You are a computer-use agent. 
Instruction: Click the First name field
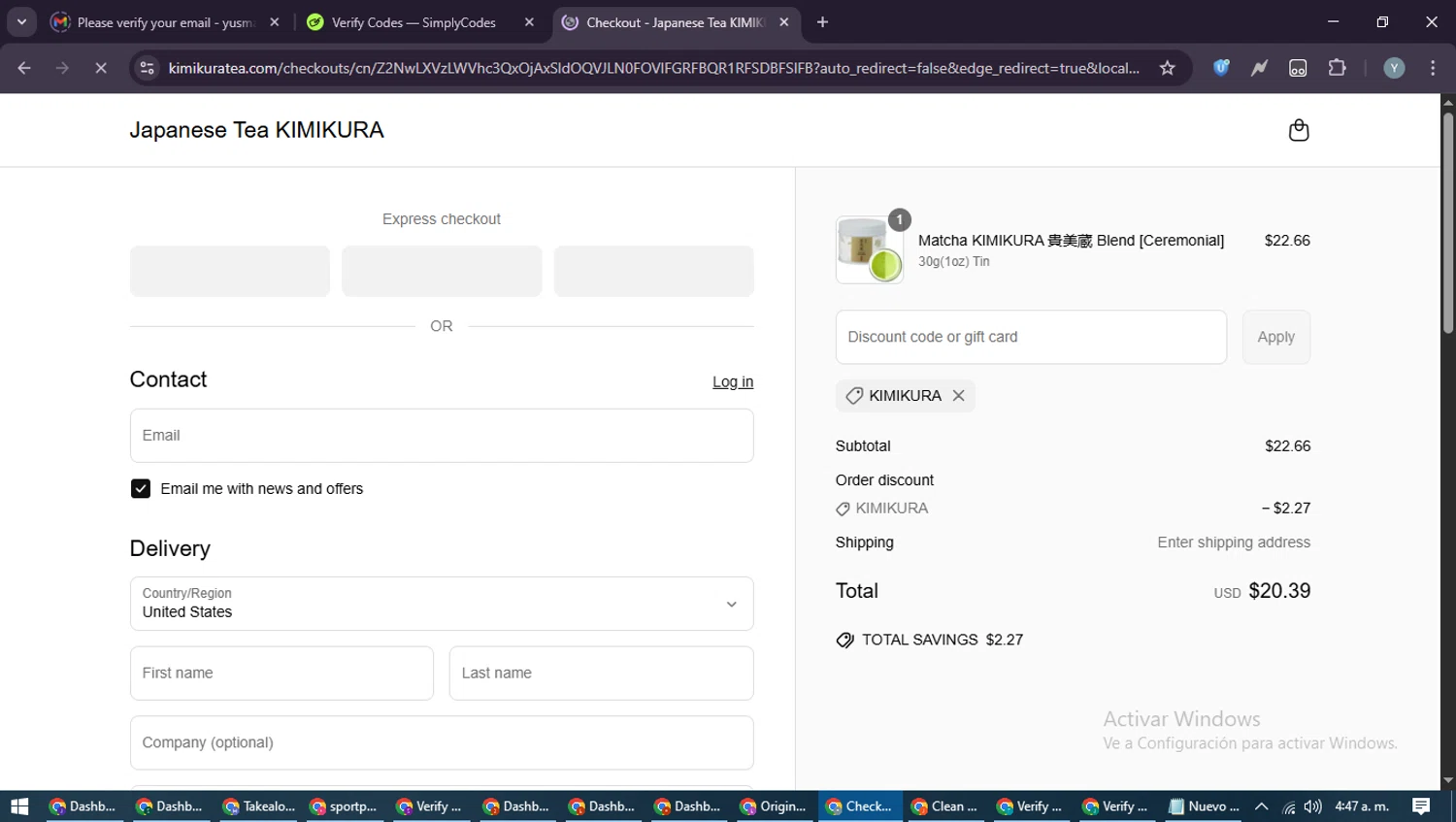281,673
